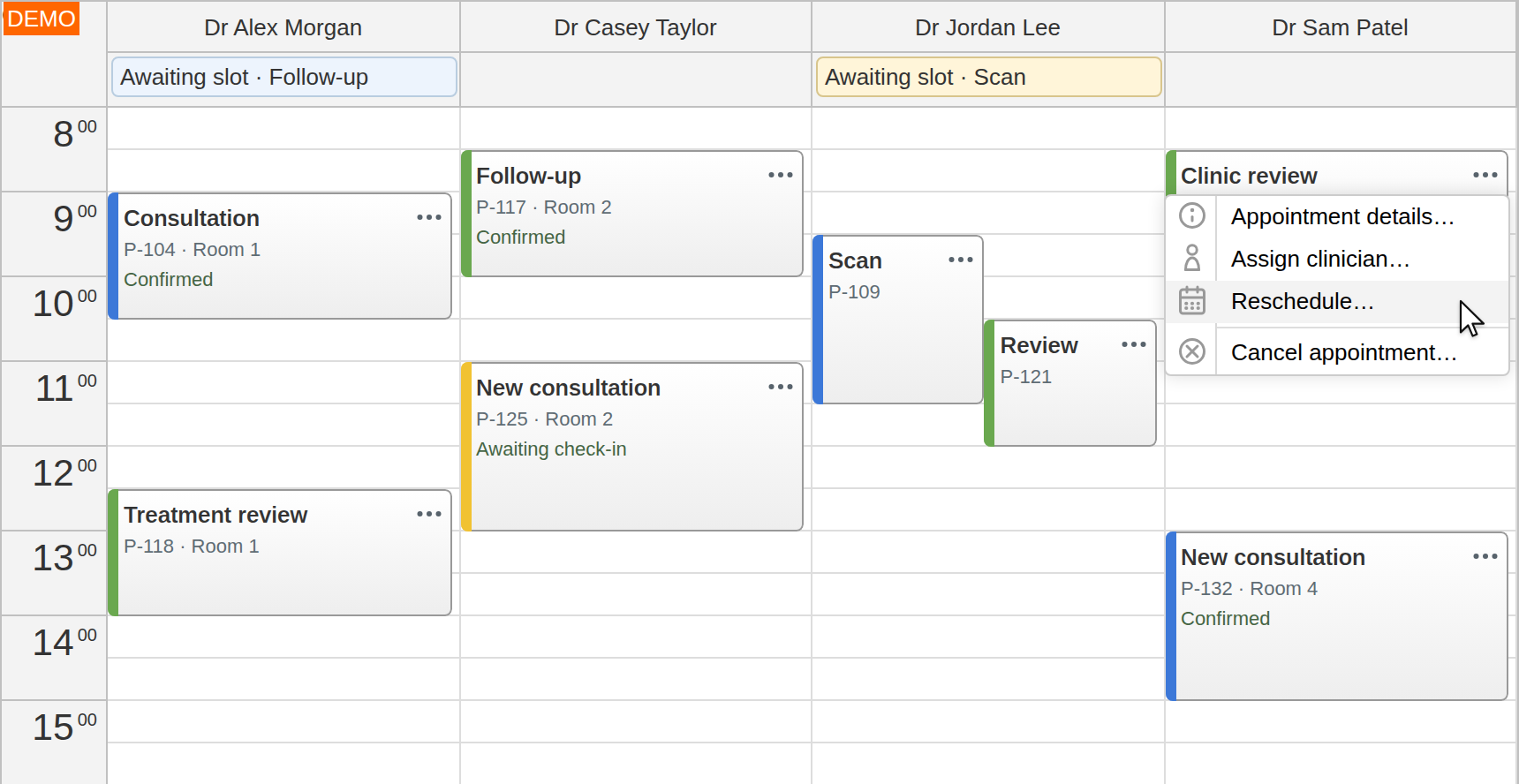
Task: Select the Treatment review appointment title
Action: [215, 515]
